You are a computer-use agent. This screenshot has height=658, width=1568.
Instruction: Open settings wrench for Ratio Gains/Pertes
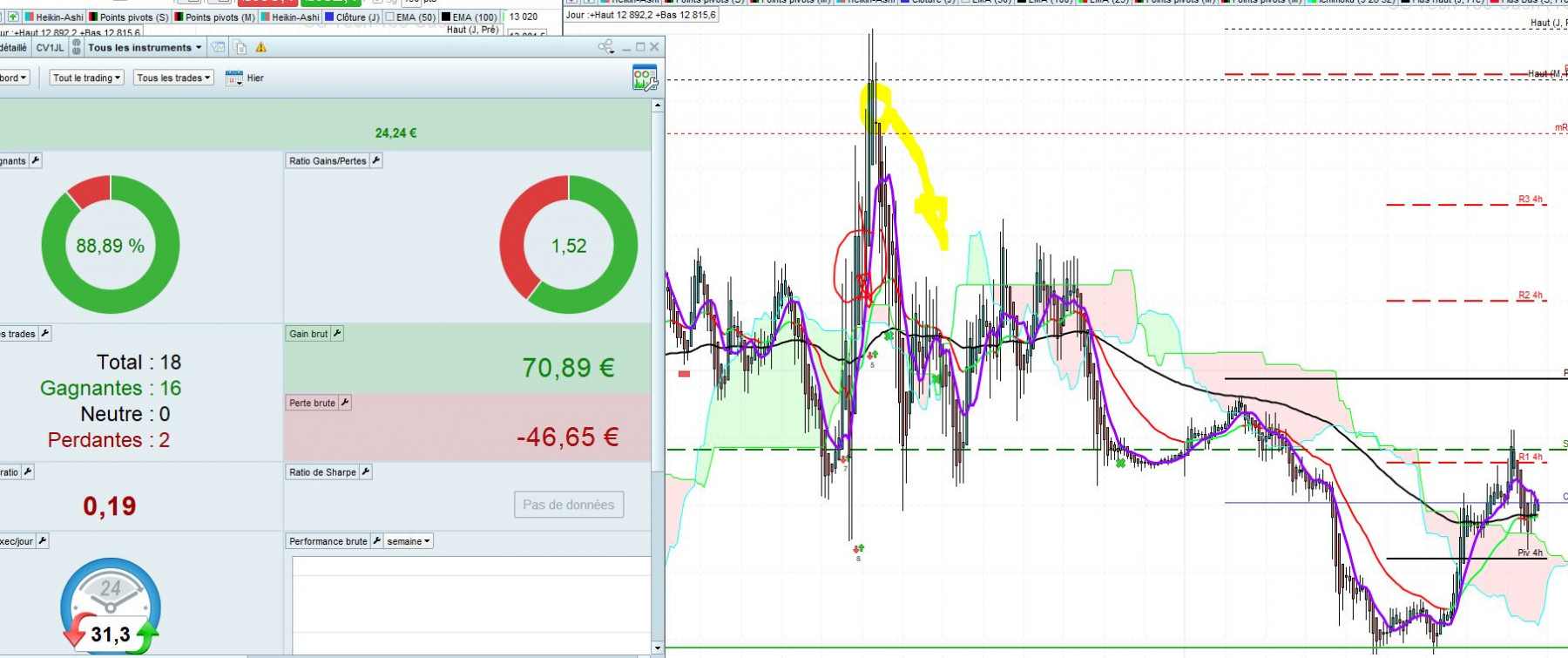tap(376, 160)
